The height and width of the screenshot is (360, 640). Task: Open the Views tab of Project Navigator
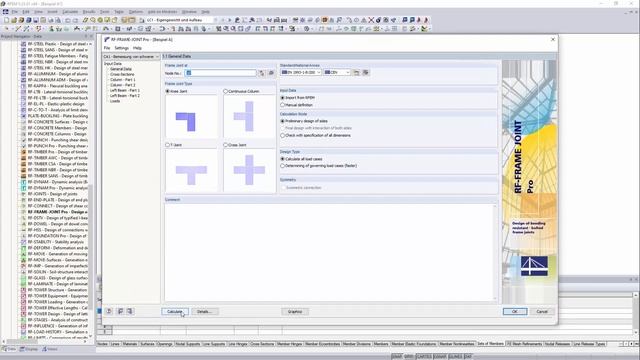pyautogui.click(x=50, y=349)
